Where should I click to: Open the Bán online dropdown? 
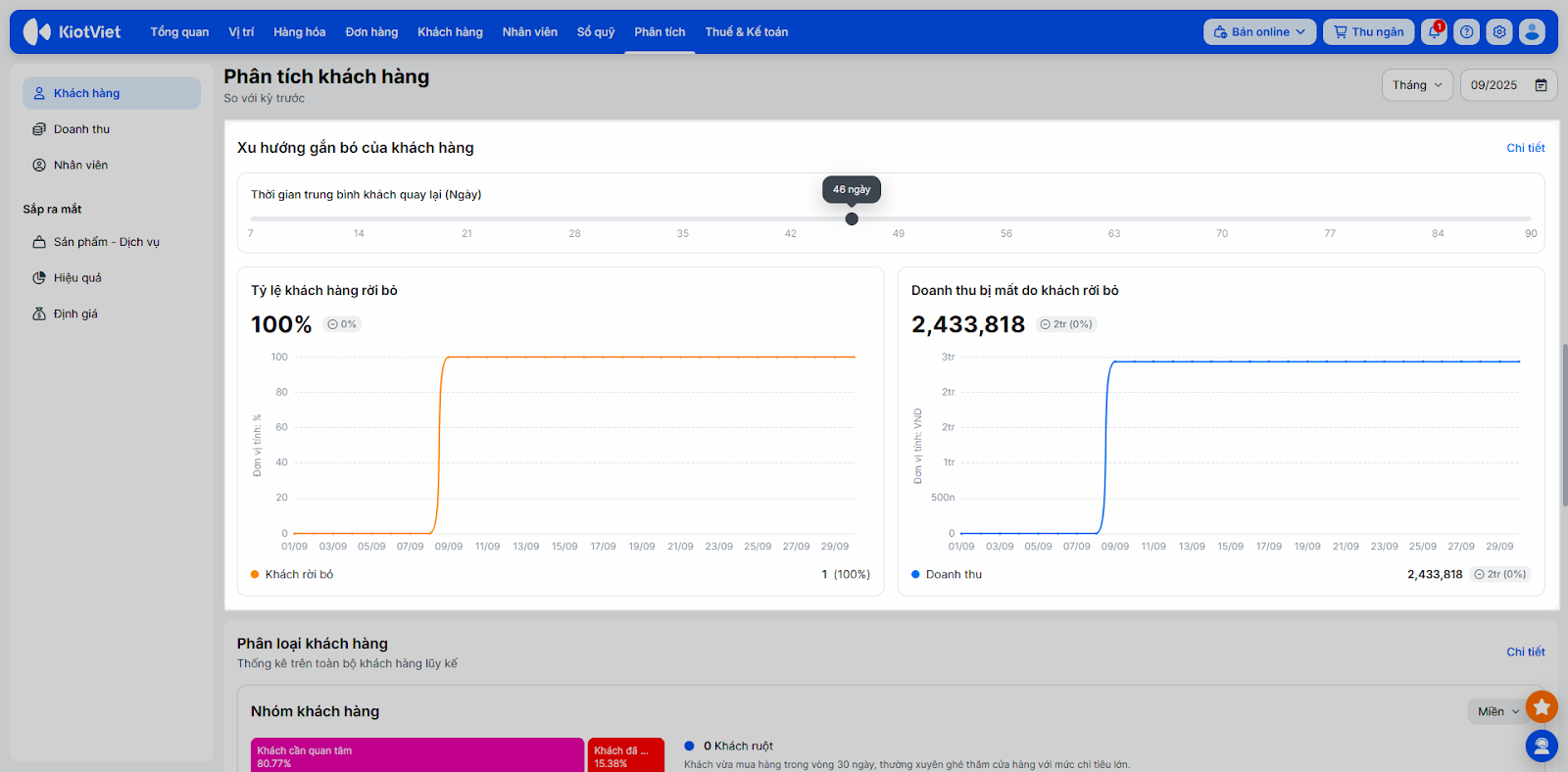pyautogui.click(x=1259, y=32)
